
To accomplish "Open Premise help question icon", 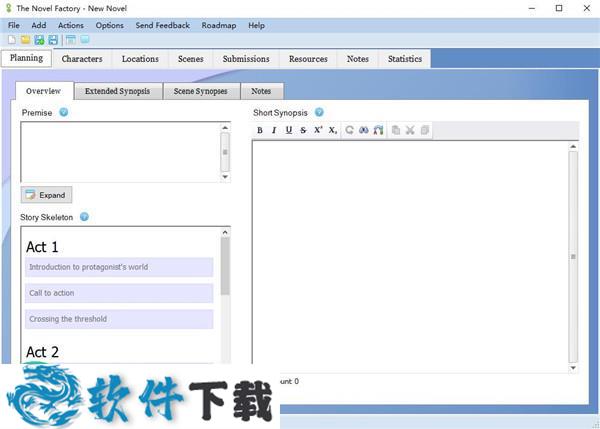I will click(x=64, y=112).
